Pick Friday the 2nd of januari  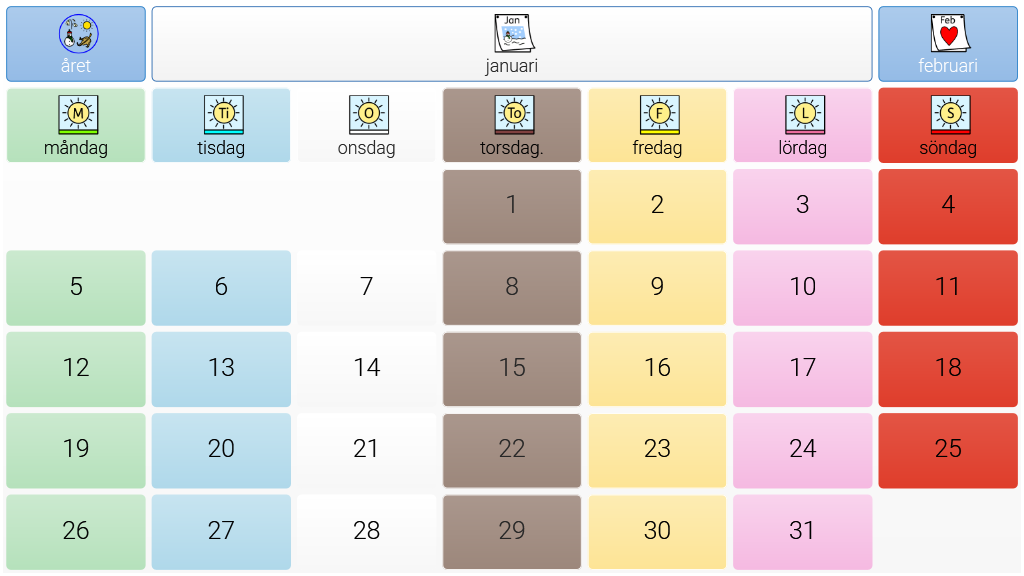[x=657, y=206]
